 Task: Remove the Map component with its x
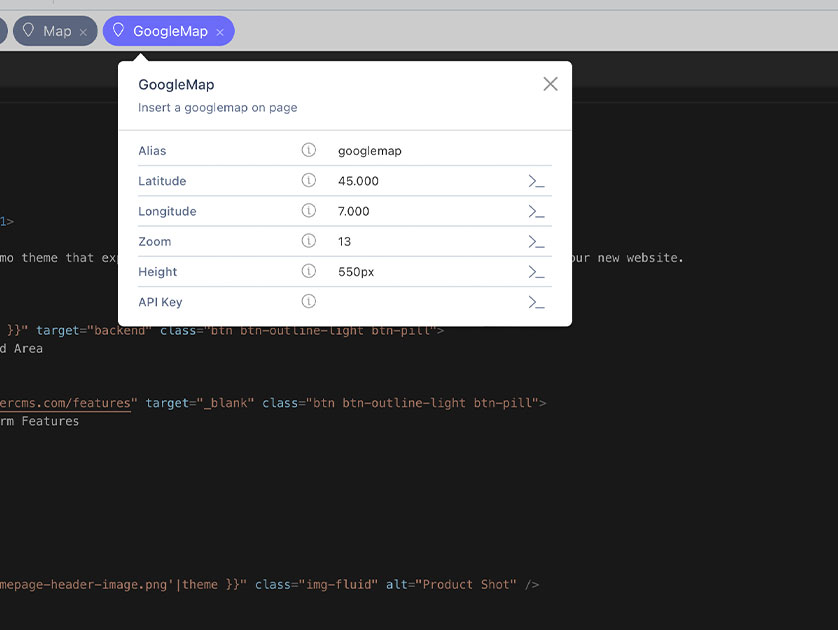[x=83, y=32]
